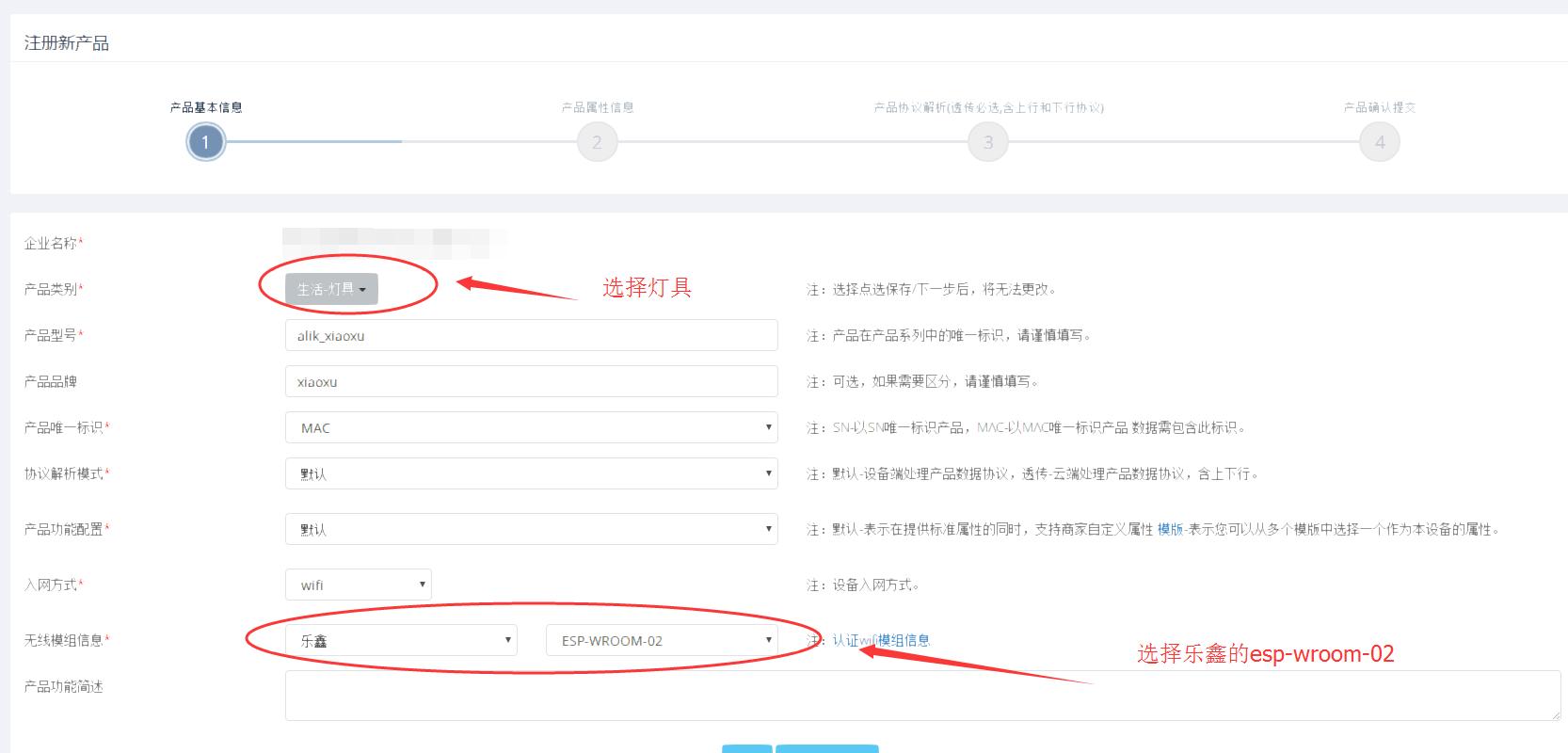Expand the 入网方式 wifi dropdown
The width and height of the screenshot is (1568, 753).
(x=359, y=585)
